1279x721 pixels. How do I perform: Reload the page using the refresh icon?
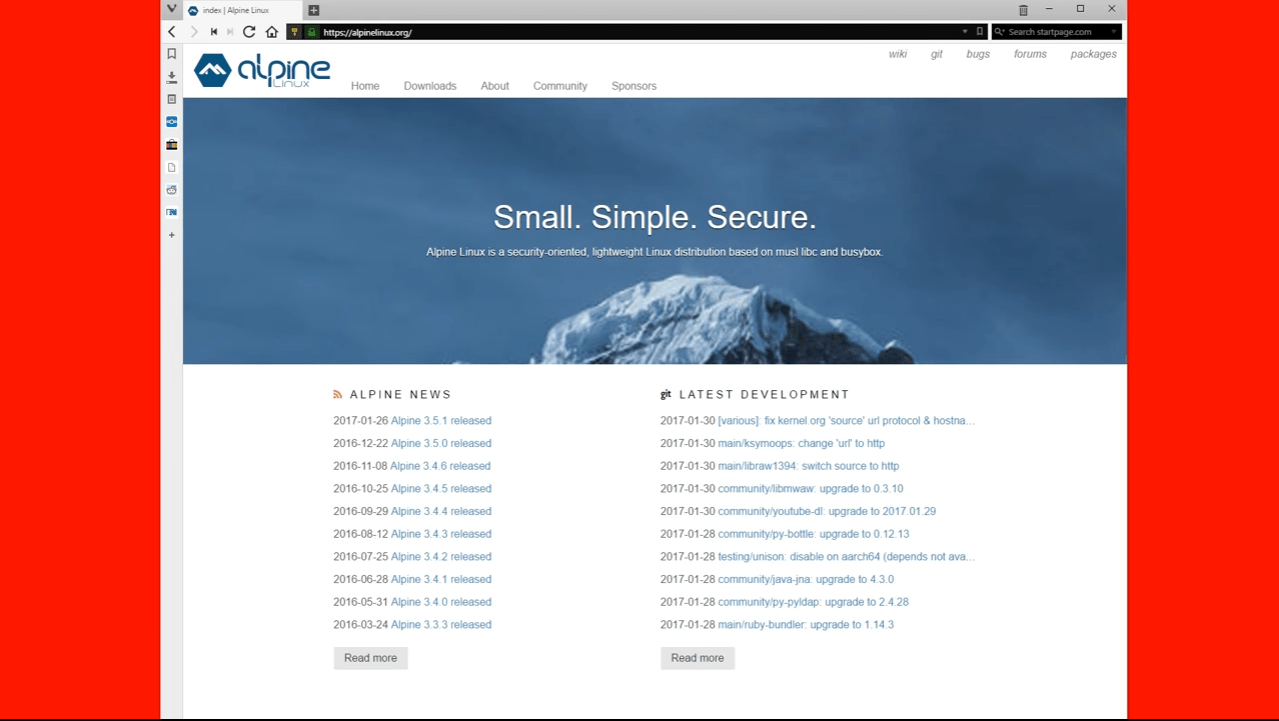tap(248, 31)
